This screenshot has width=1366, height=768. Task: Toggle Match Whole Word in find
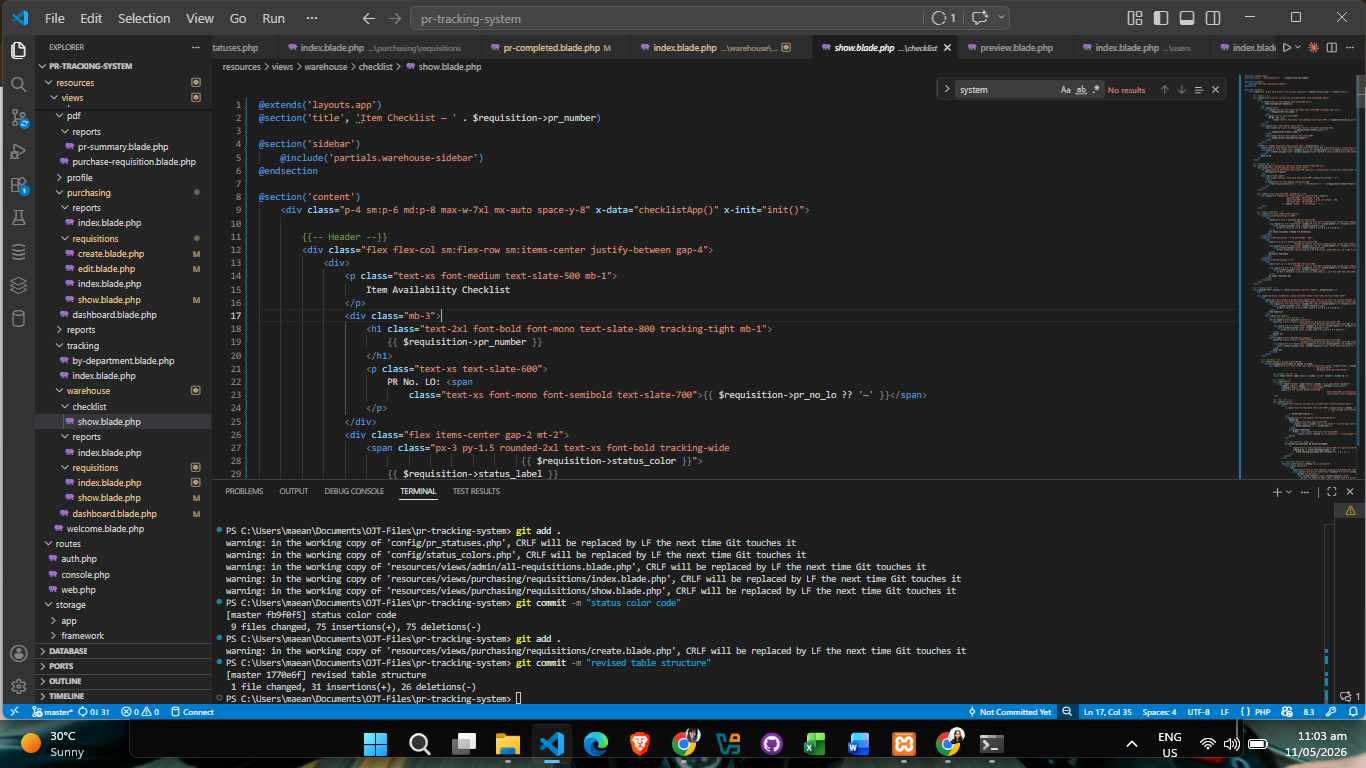click(x=1081, y=90)
